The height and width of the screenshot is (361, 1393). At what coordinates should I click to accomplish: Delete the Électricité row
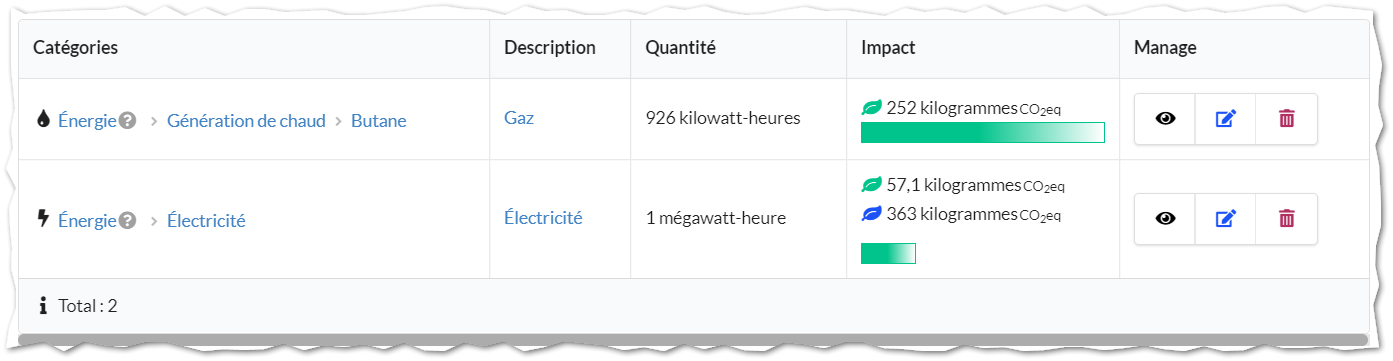coord(1286,219)
